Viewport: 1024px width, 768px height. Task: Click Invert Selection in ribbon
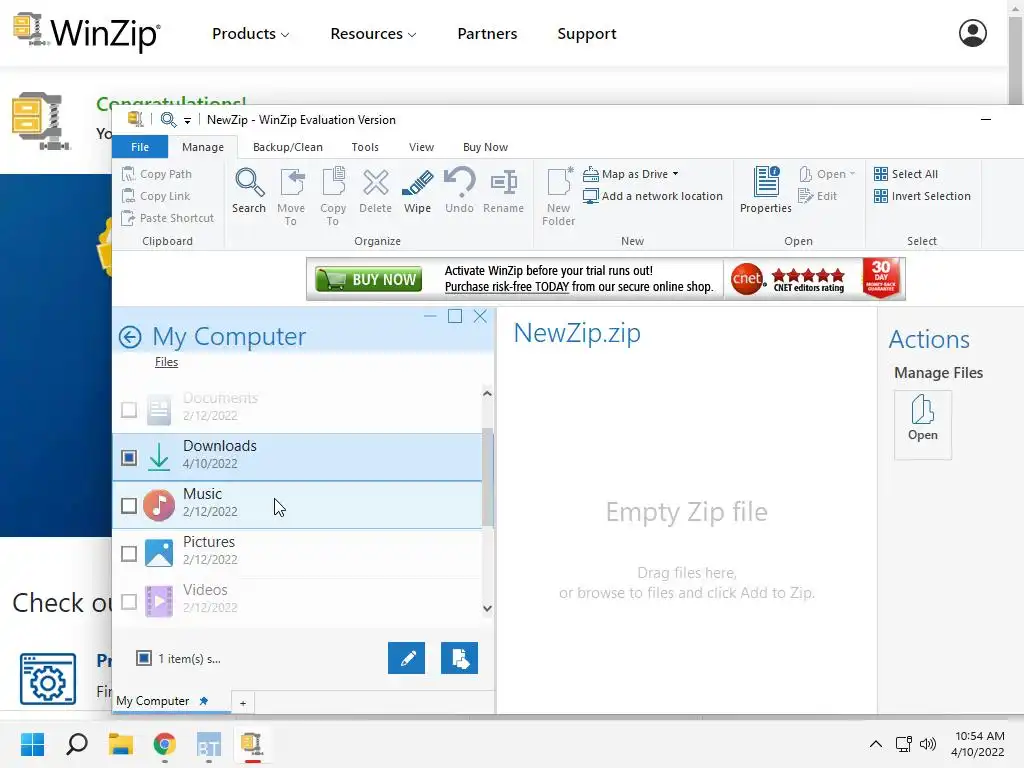pos(922,196)
